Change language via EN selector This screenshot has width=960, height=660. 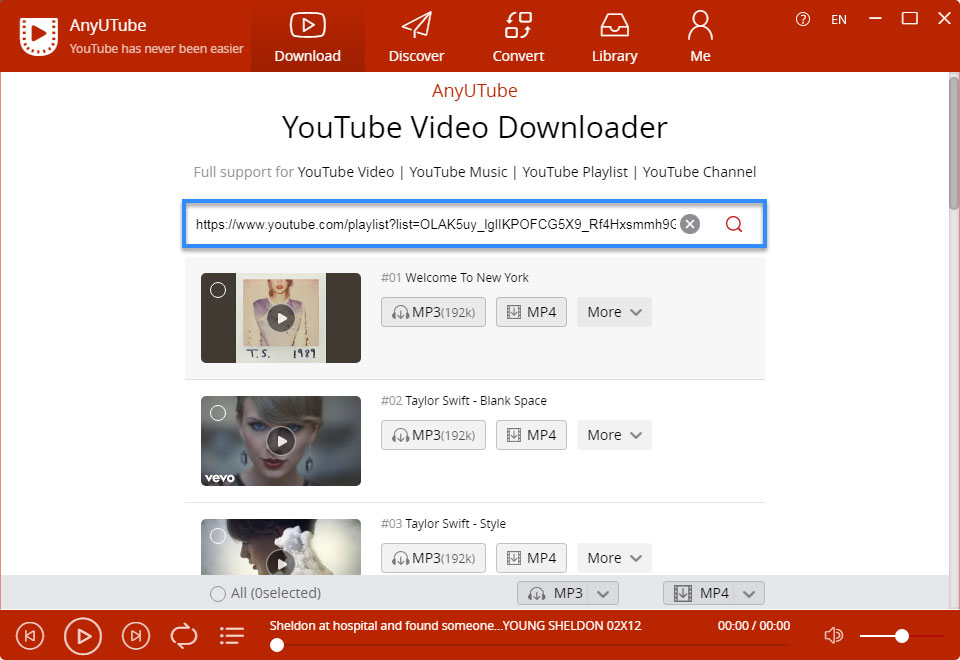tap(839, 20)
